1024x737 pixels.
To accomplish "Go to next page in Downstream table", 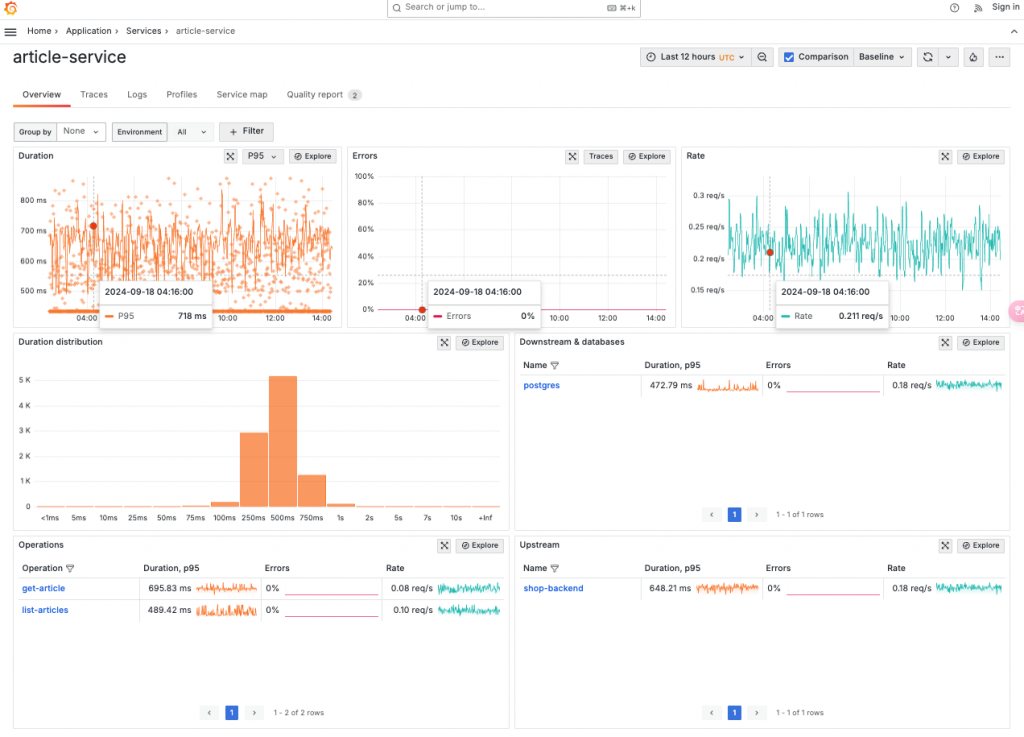I will [x=756, y=515].
